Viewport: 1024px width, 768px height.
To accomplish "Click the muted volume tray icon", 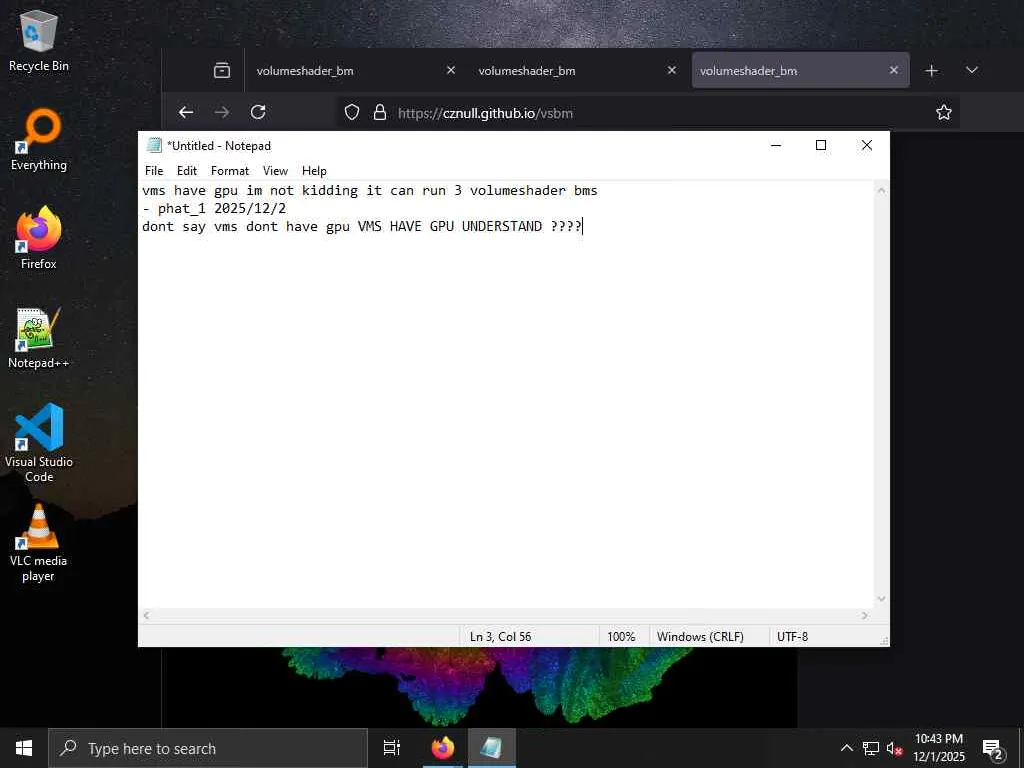I will 894,748.
